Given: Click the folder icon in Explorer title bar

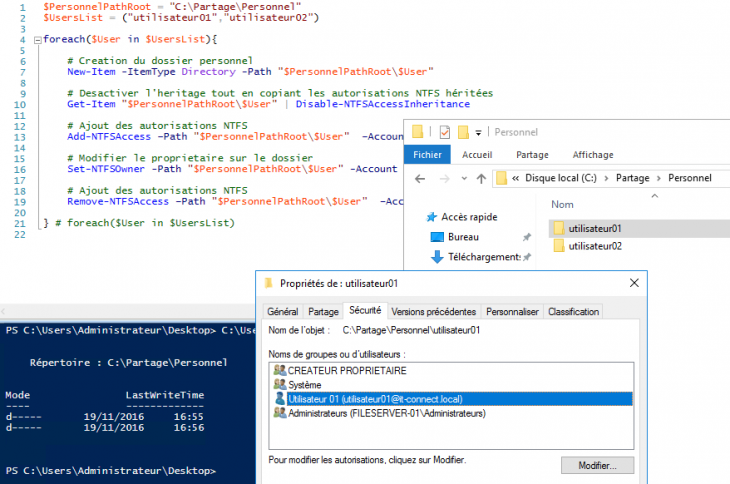Looking at the screenshot, I should (418, 132).
